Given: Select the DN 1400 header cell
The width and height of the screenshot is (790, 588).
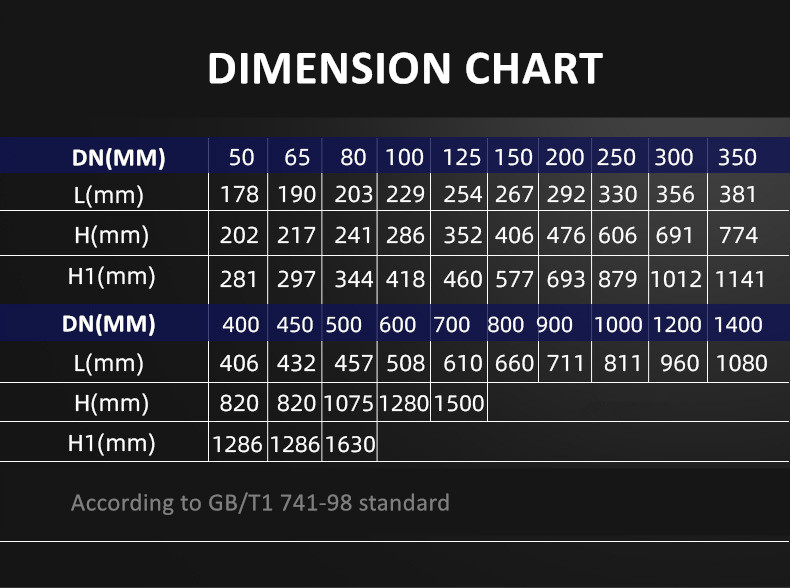Looking at the screenshot, I should coord(738,324).
